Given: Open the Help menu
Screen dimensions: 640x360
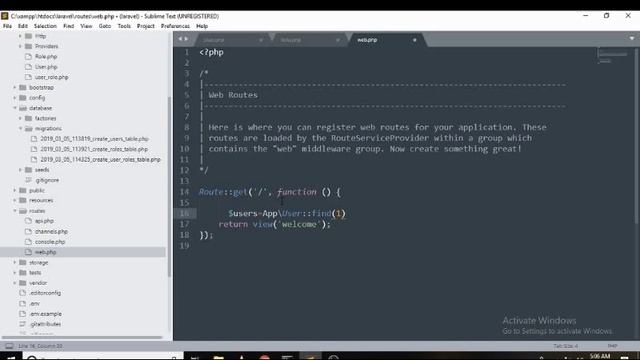Looking at the screenshot, I should (x=202, y=26).
